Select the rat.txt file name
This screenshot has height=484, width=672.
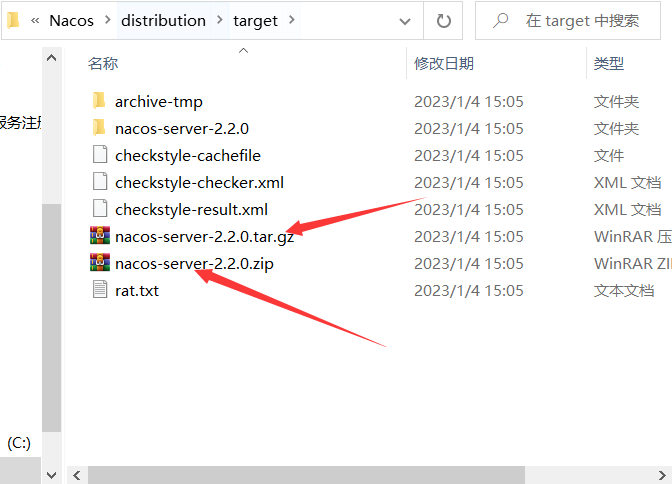(137, 291)
